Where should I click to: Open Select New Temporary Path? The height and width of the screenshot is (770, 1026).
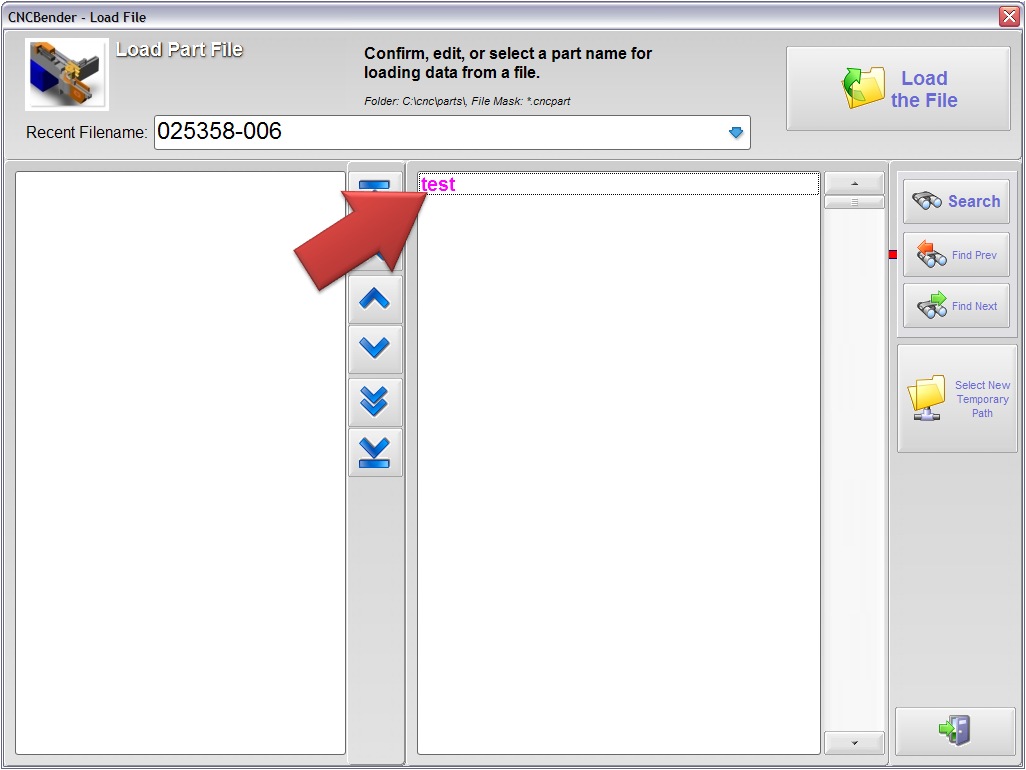(957, 399)
